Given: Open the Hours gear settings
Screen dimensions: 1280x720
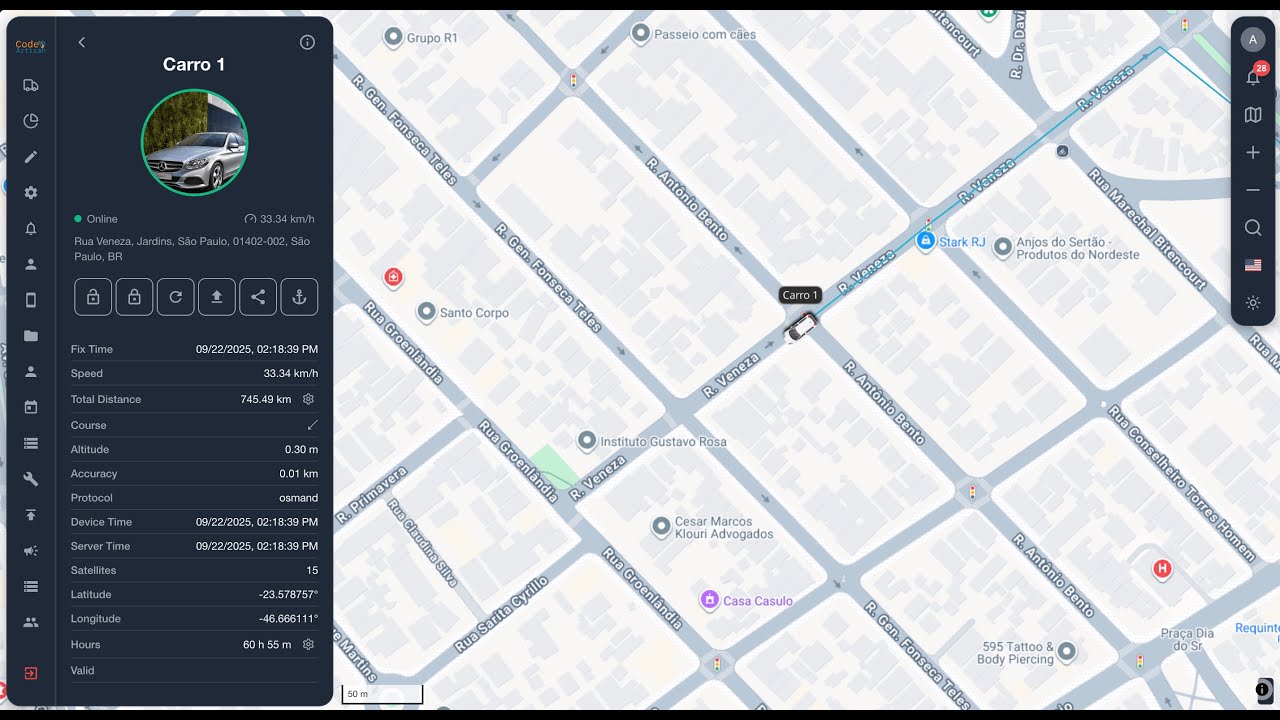Looking at the screenshot, I should tap(308, 644).
